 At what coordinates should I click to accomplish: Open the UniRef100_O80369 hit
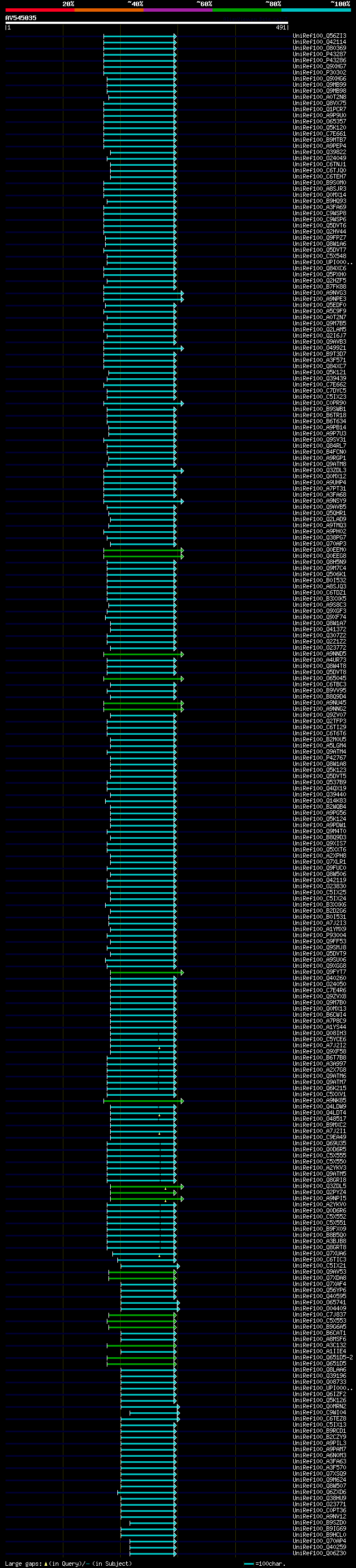[x=319, y=48]
